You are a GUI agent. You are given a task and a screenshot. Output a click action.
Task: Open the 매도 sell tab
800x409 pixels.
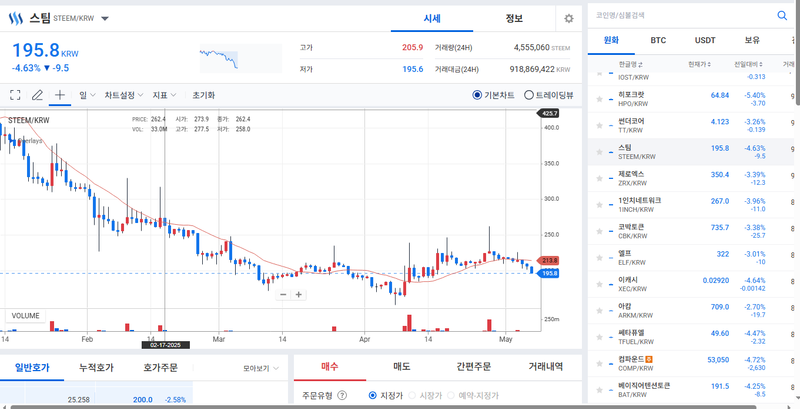tap(402, 367)
